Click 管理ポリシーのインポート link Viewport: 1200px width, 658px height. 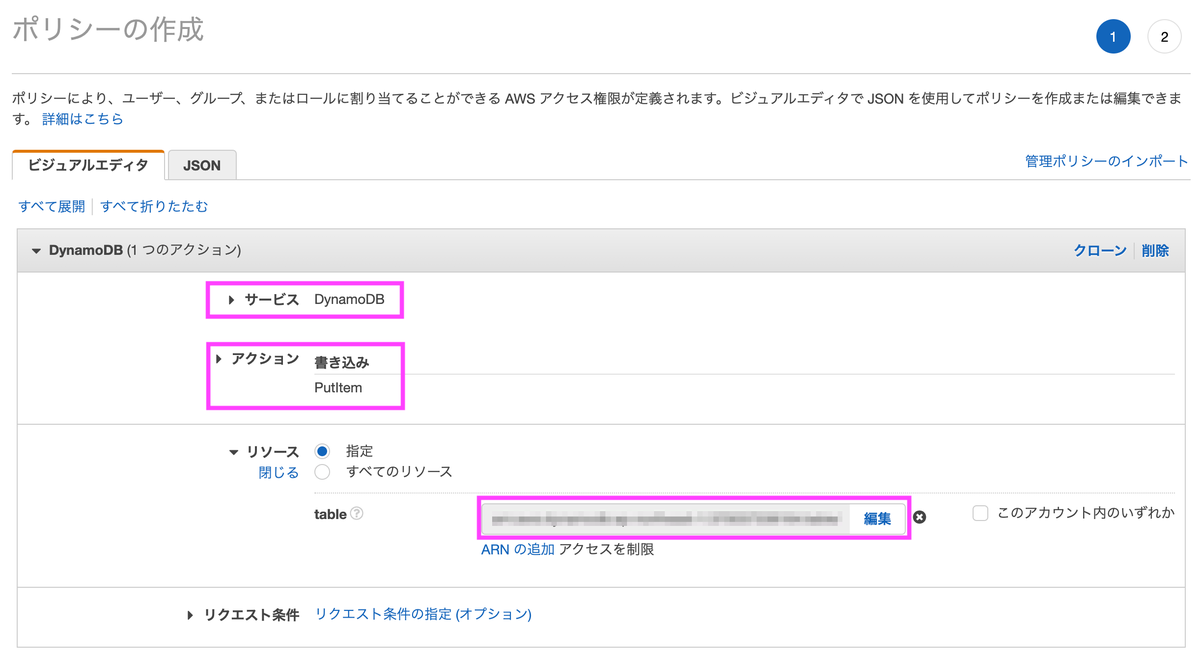[x=1108, y=159]
